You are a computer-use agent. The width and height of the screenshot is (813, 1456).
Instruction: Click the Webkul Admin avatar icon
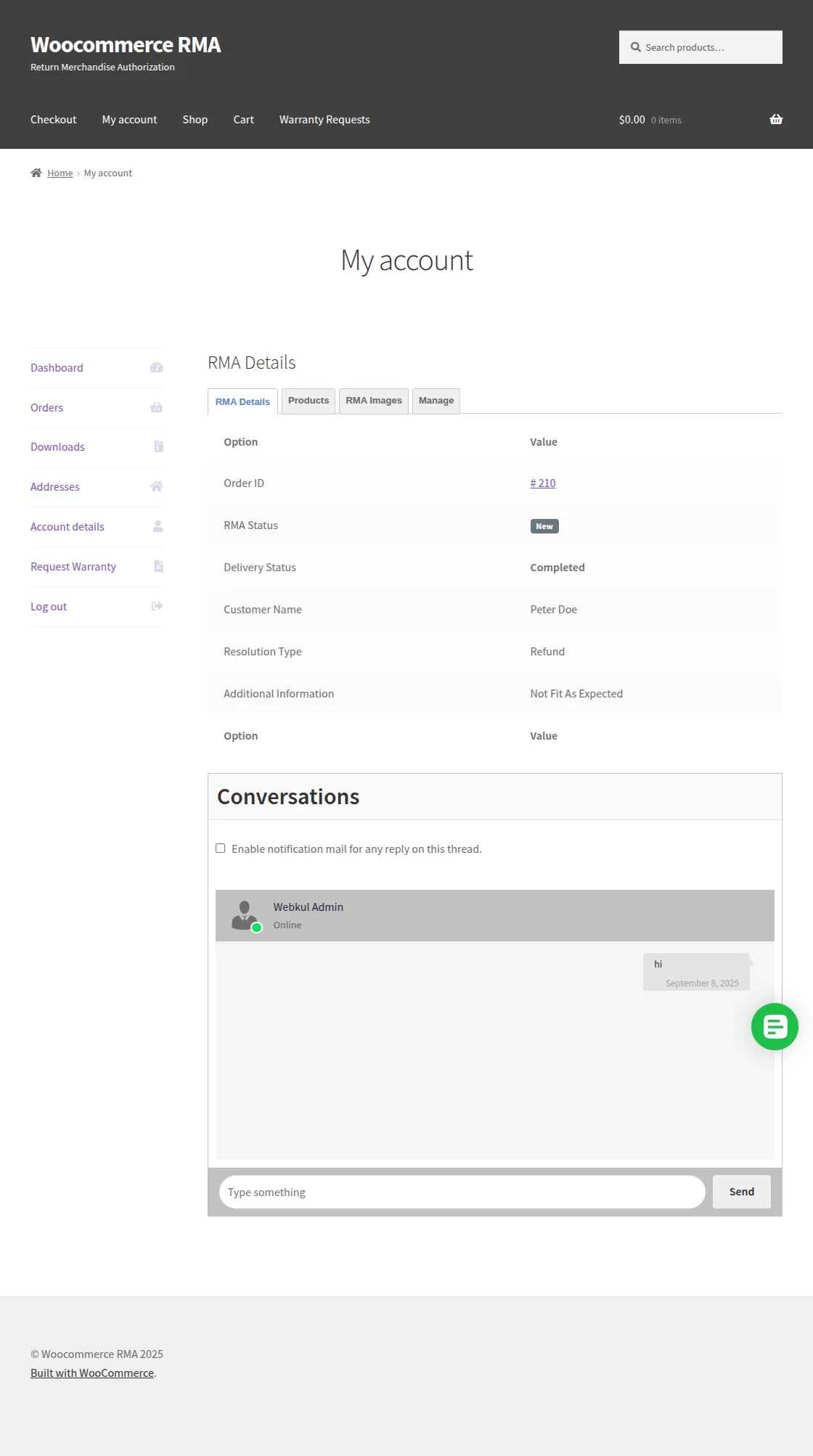coord(245,915)
